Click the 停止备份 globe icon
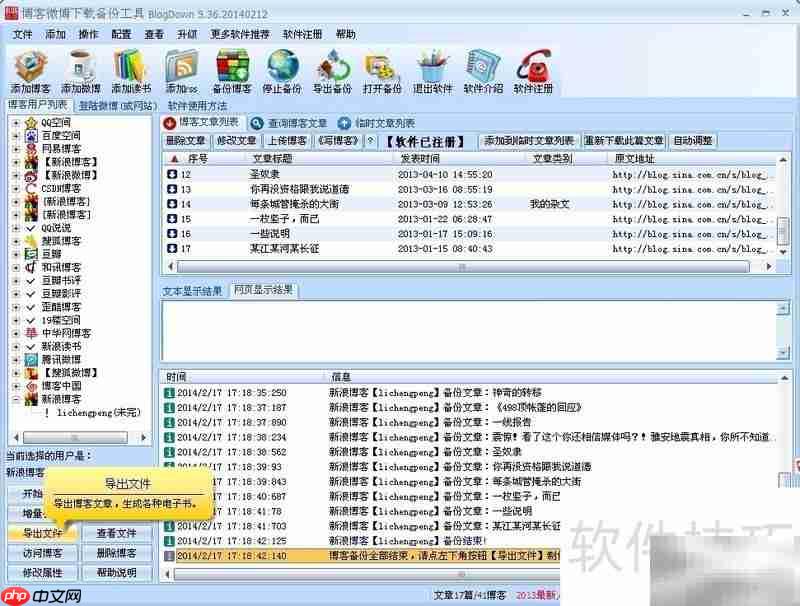The width and height of the screenshot is (800, 606). tap(282, 65)
